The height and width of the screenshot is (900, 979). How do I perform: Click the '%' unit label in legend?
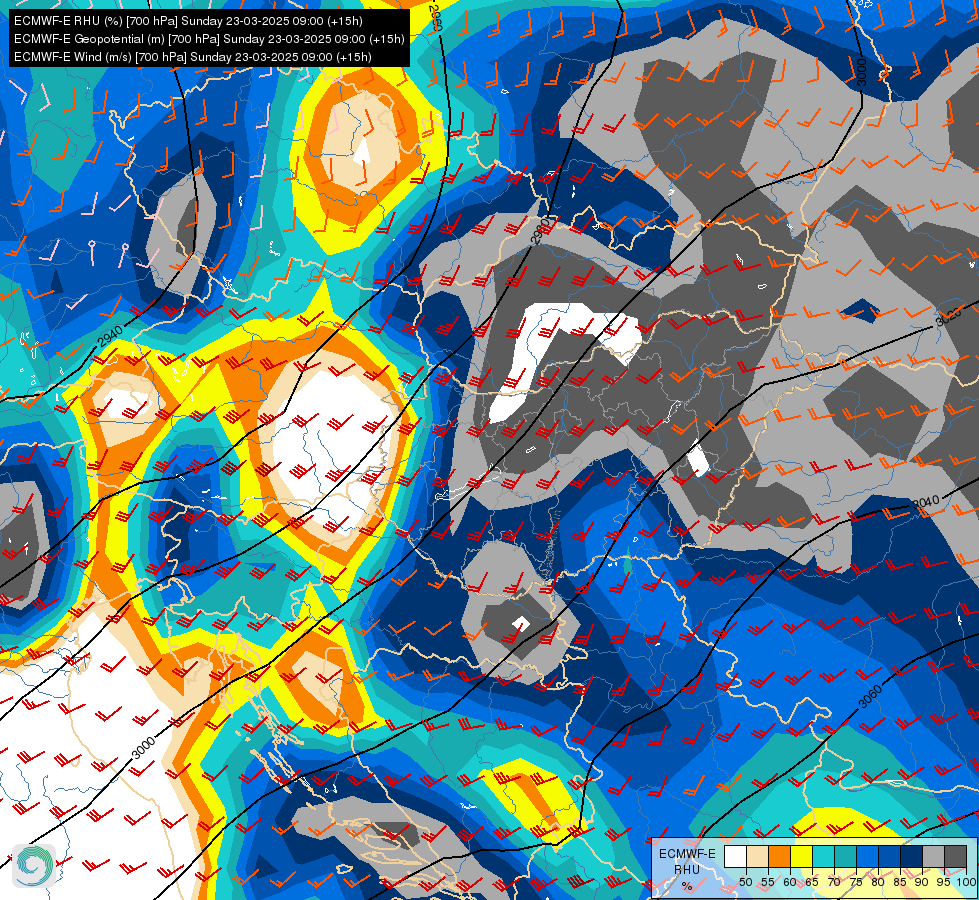click(x=687, y=886)
